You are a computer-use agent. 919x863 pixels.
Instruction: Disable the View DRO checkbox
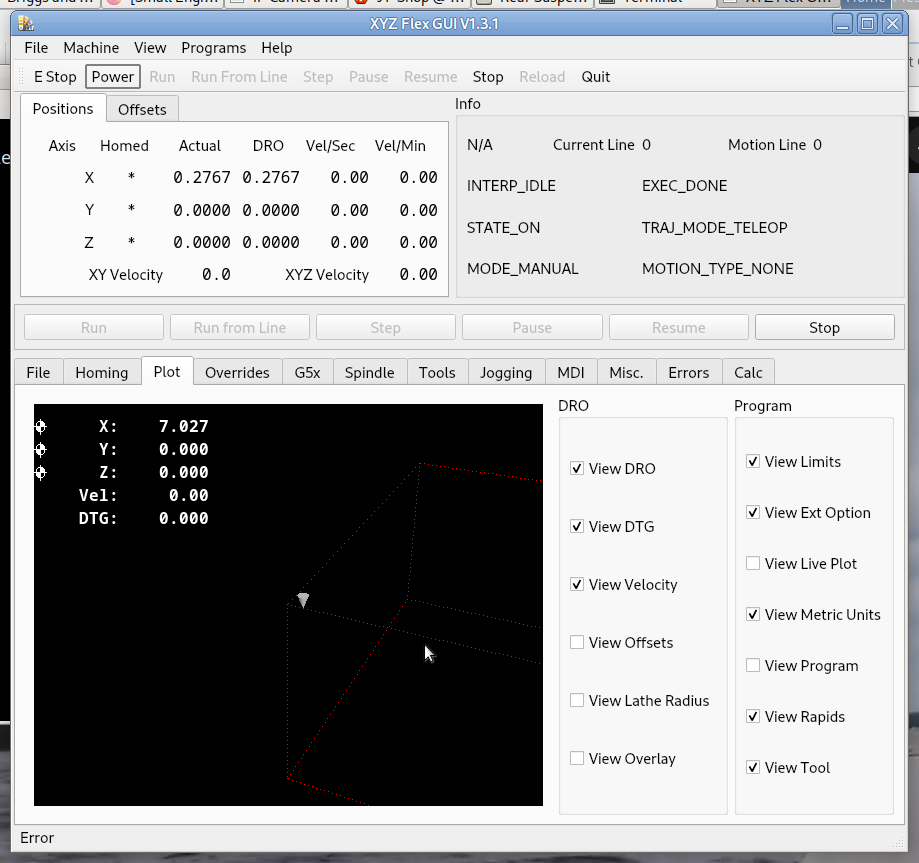[577, 469]
